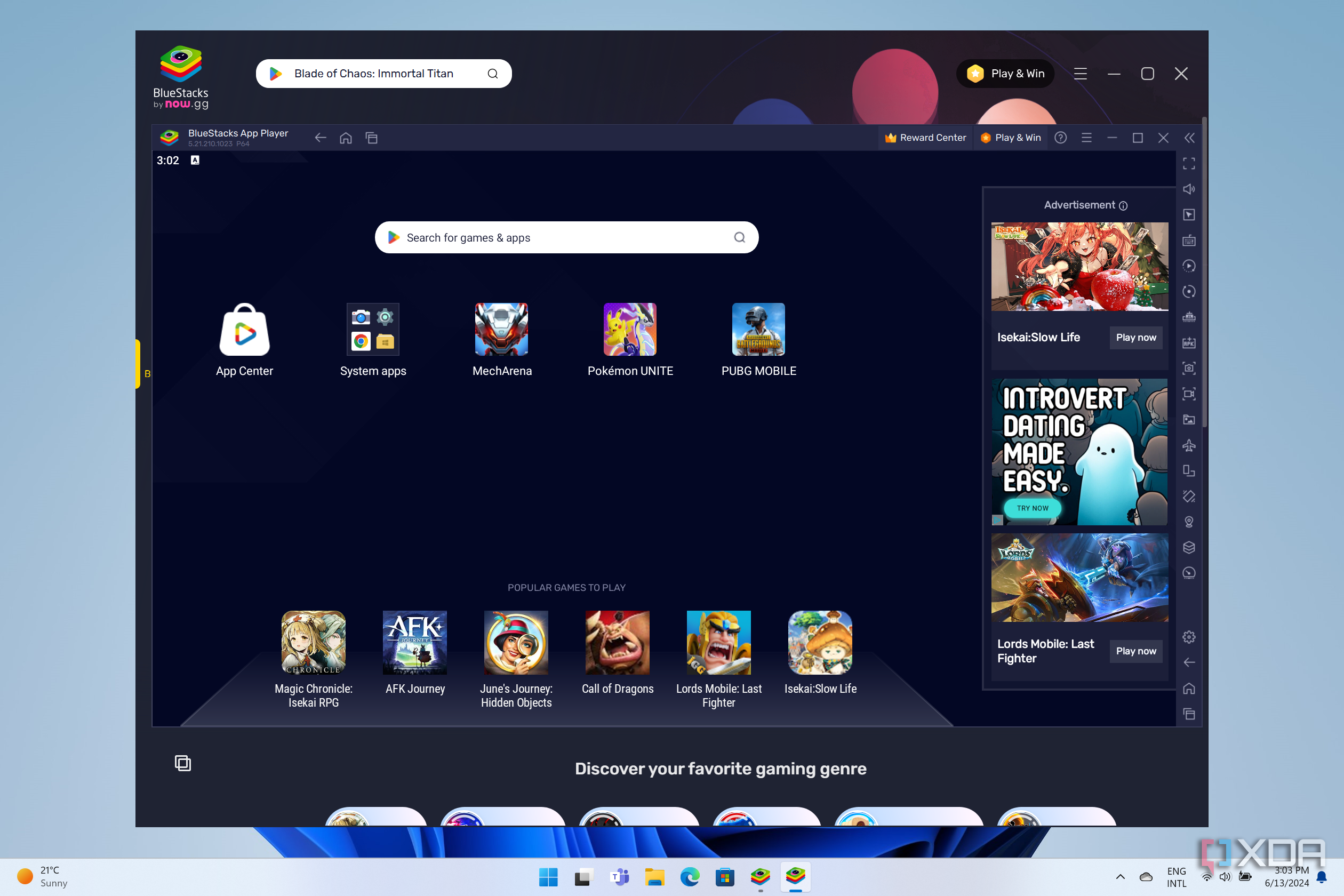The image size is (1344, 896).
Task: Collapse the sidebar with the double chevron
Action: click(1190, 138)
